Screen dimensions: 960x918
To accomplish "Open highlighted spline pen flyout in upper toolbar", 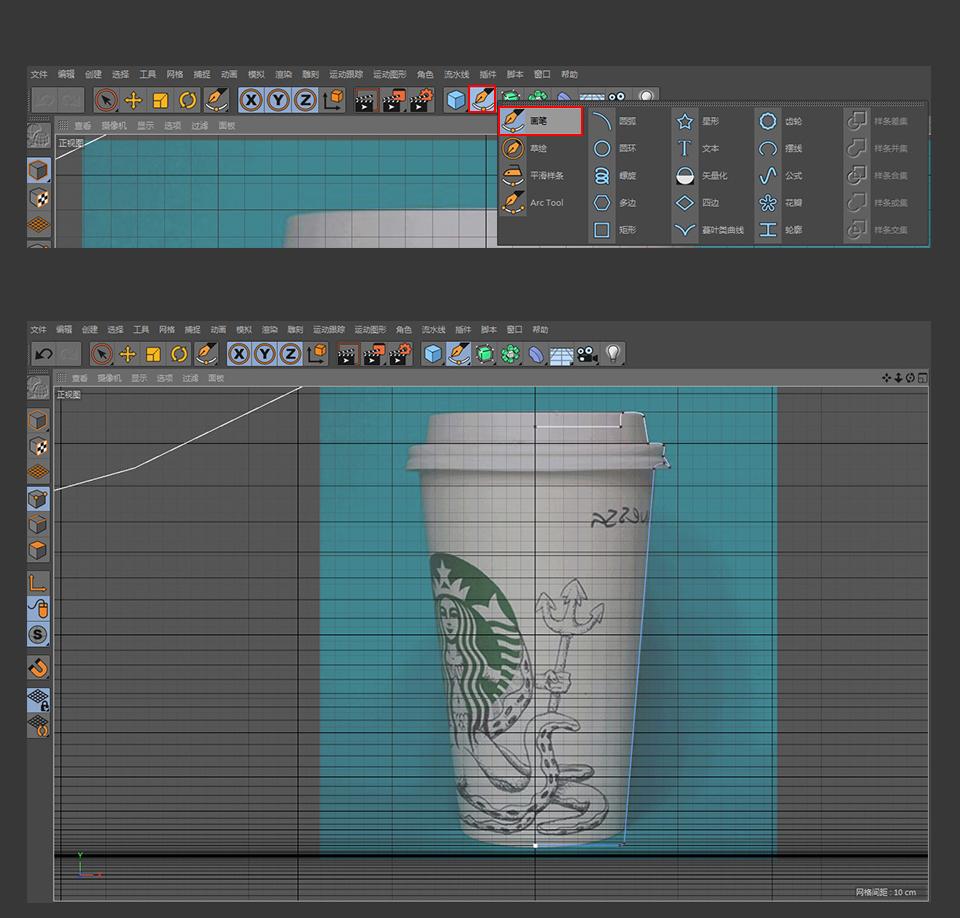I will 482,99.
